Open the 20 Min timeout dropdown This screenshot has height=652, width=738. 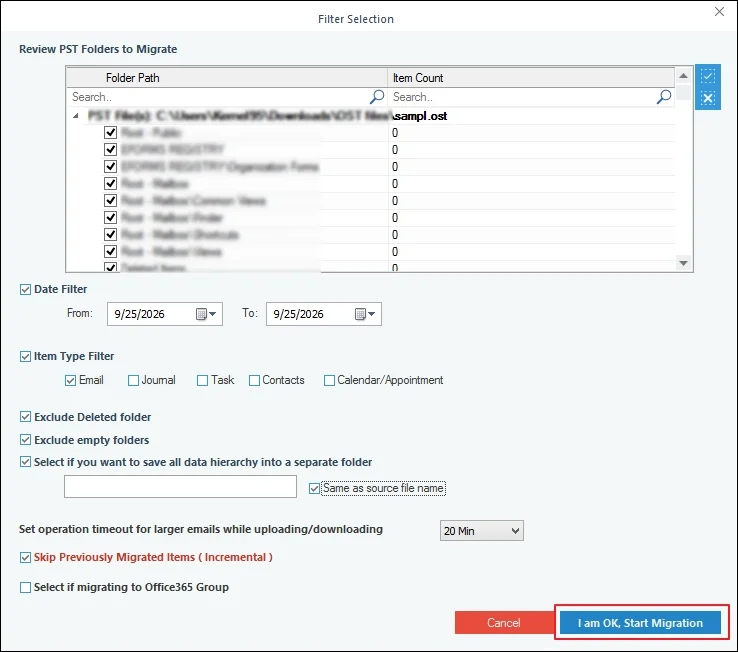coord(481,531)
